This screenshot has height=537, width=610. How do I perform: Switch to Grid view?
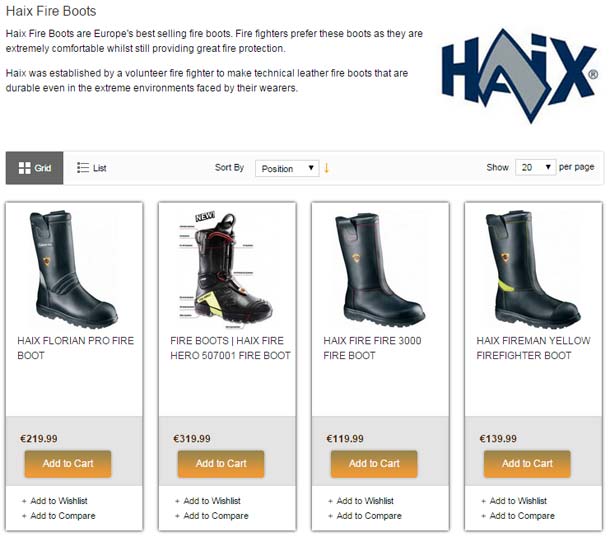pos(35,168)
